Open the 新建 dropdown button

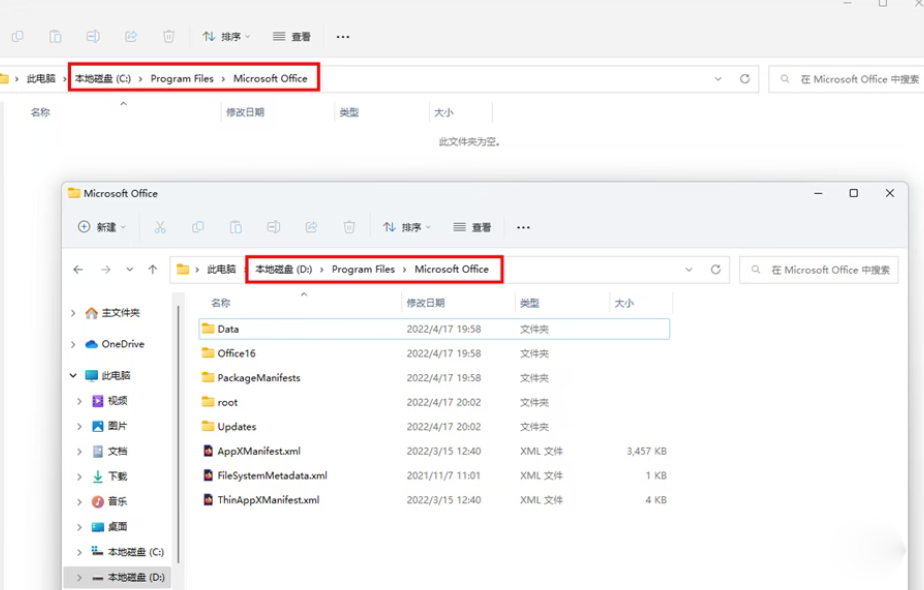coord(102,227)
